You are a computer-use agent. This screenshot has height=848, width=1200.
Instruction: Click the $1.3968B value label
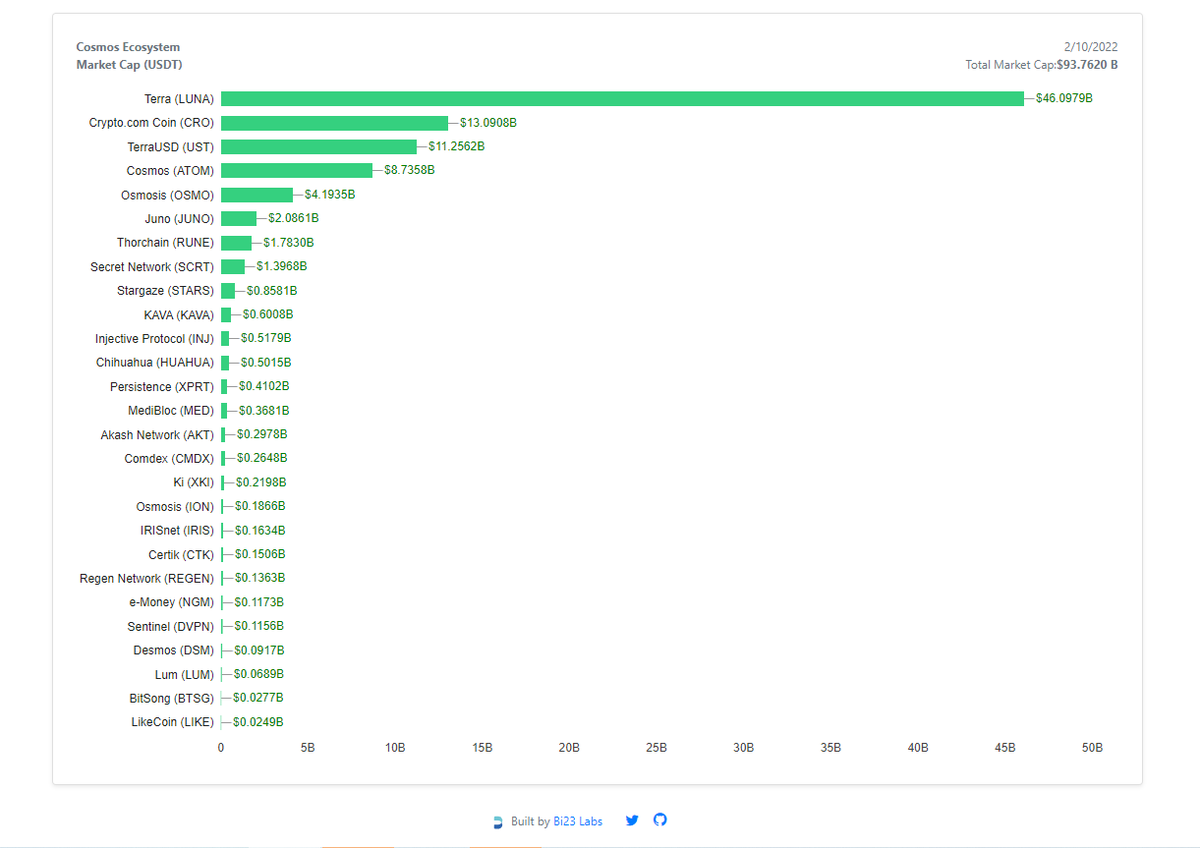pos(282,266)
